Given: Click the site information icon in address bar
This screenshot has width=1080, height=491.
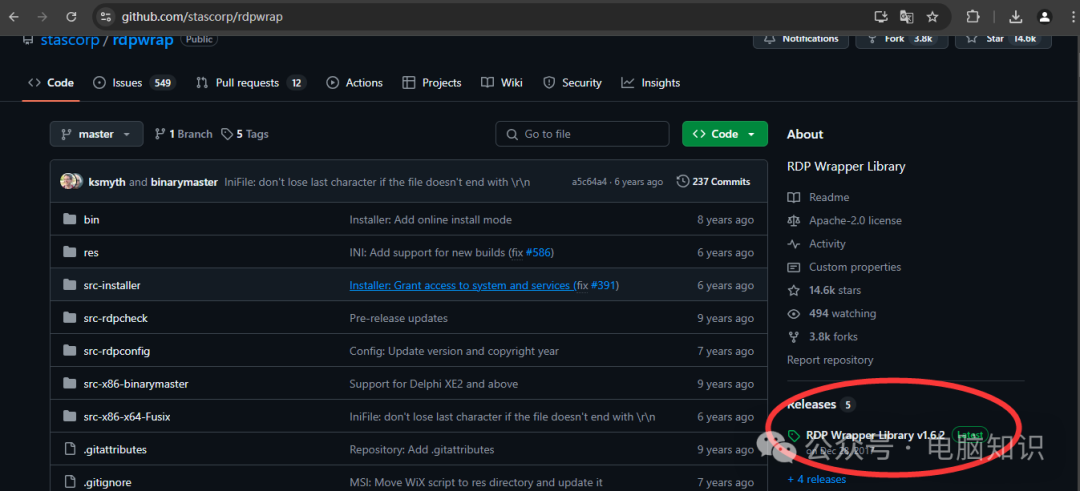Looking at the screenshot, I should [x=107, y=17].
